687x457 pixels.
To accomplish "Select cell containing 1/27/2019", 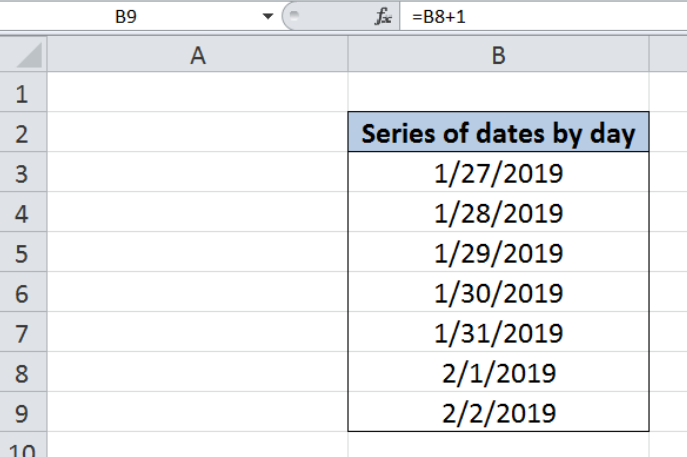I will click(x=499, y=172).
